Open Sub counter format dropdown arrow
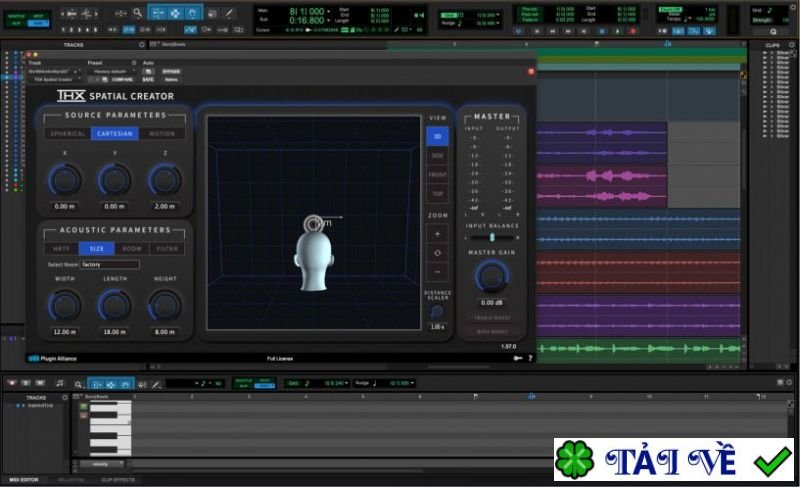 329,20
